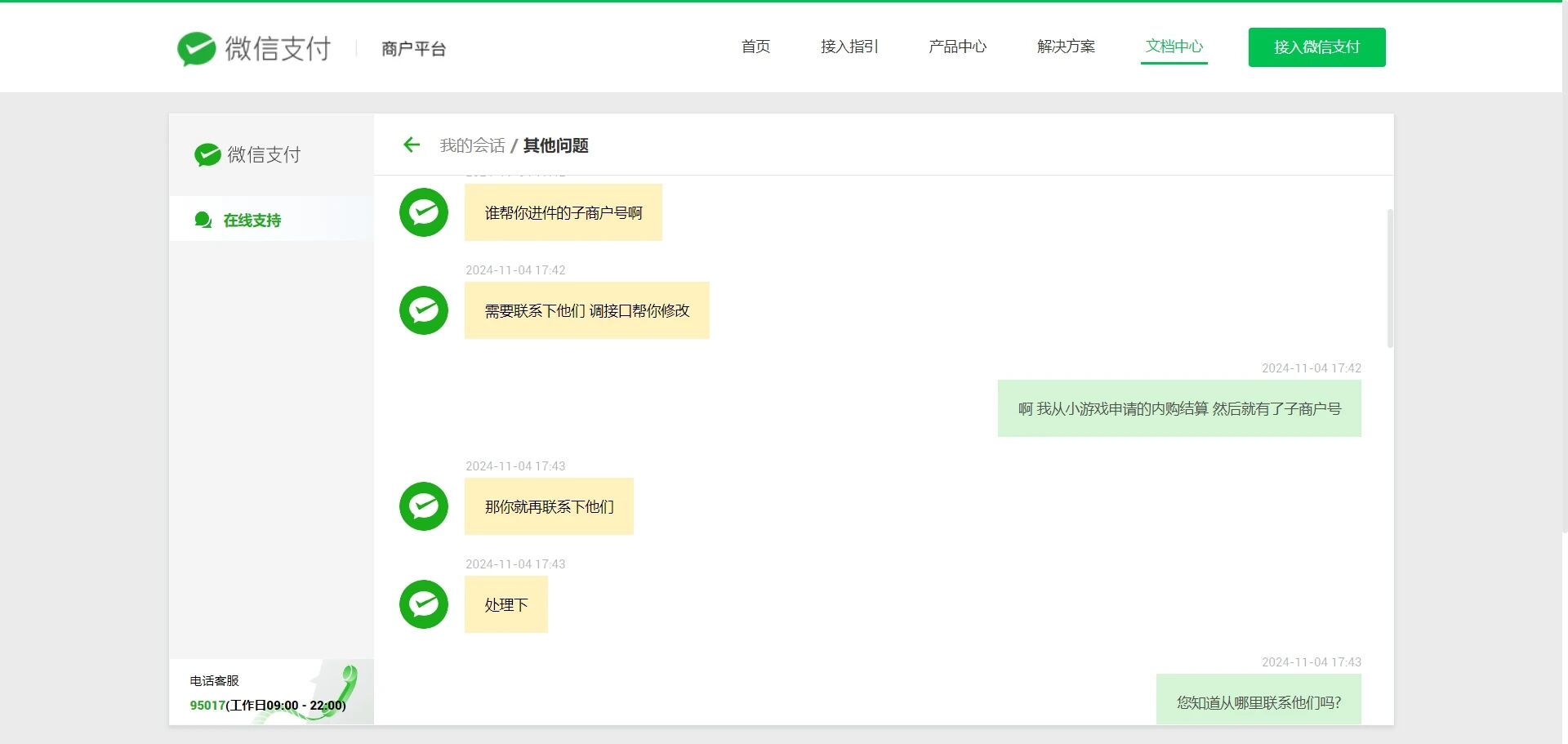Click avatar next to 谁帮你进件的子商户号啊
This screenshot has width=1568, height=744.
coord(424,212)
